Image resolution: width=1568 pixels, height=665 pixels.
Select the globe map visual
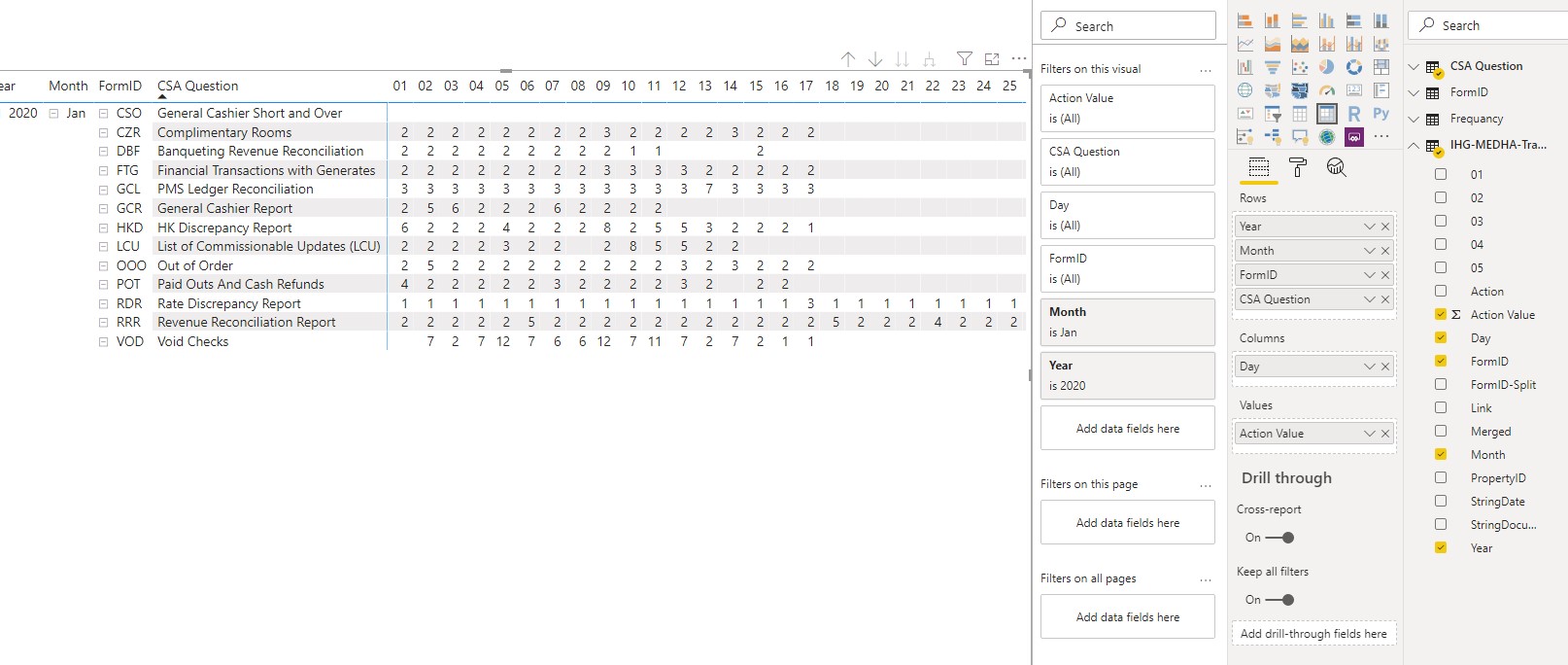(x=1244, y=90)
